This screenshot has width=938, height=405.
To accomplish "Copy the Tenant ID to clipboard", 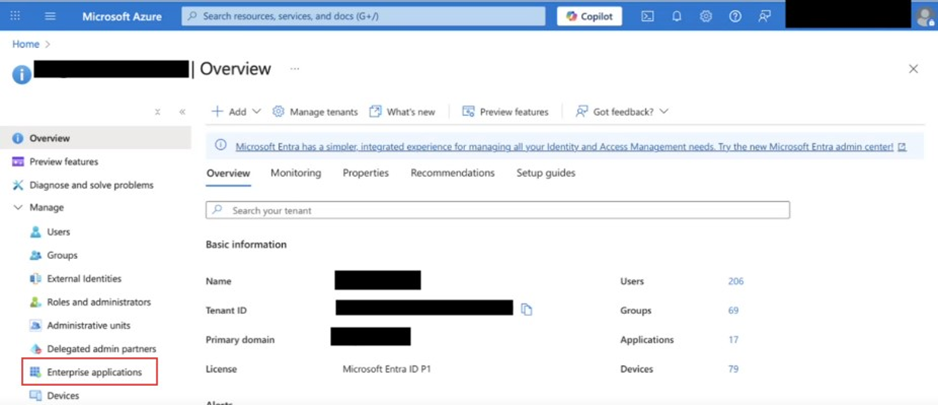I will pos(526,310).
